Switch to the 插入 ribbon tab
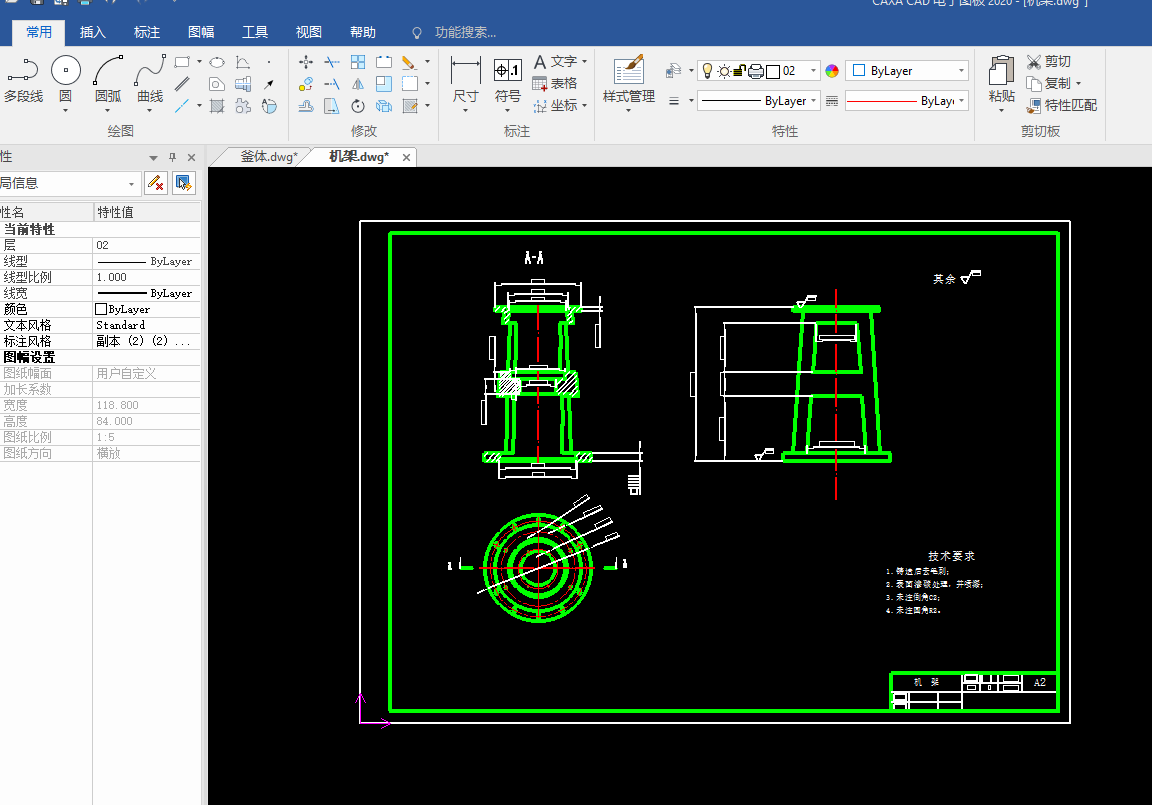Image resolution: width=1152 pixels, height=805 pixels. (93, 32)
